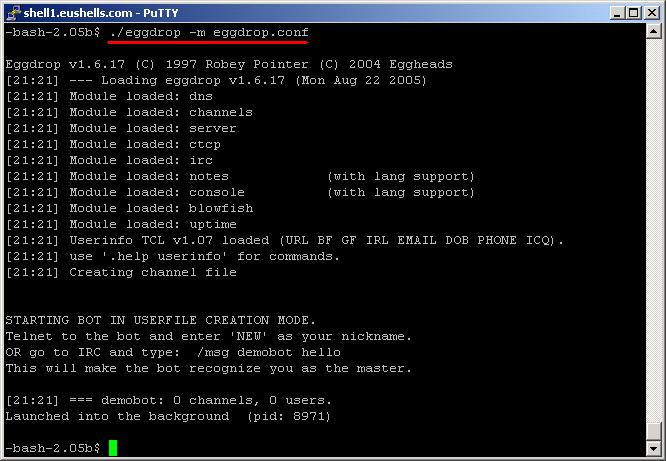Click the '/msg demobot hello' text
666x461 pixels.
[269, 352]
